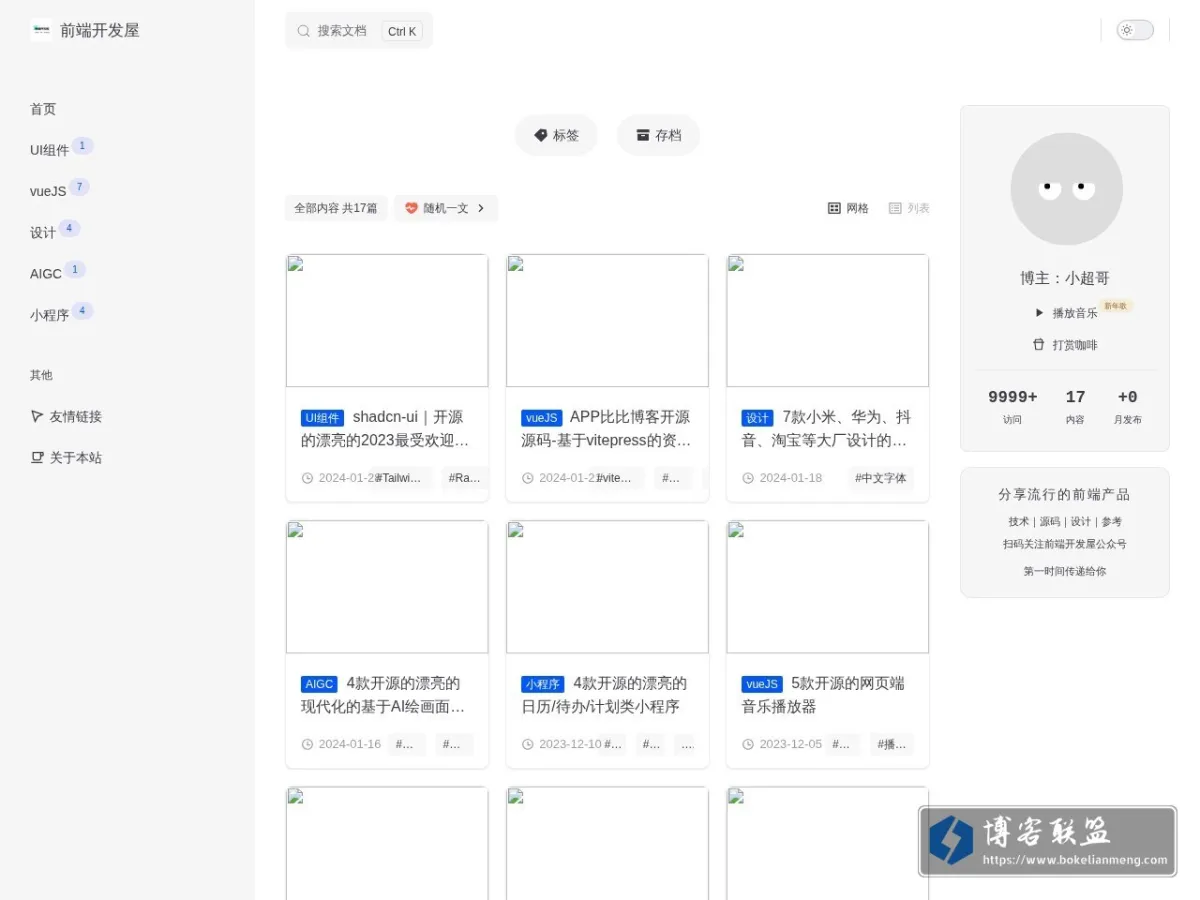Click the 9999+ 访问 visit count
Viewport: 1200px width, 900px height.
tap(1013, 407)
